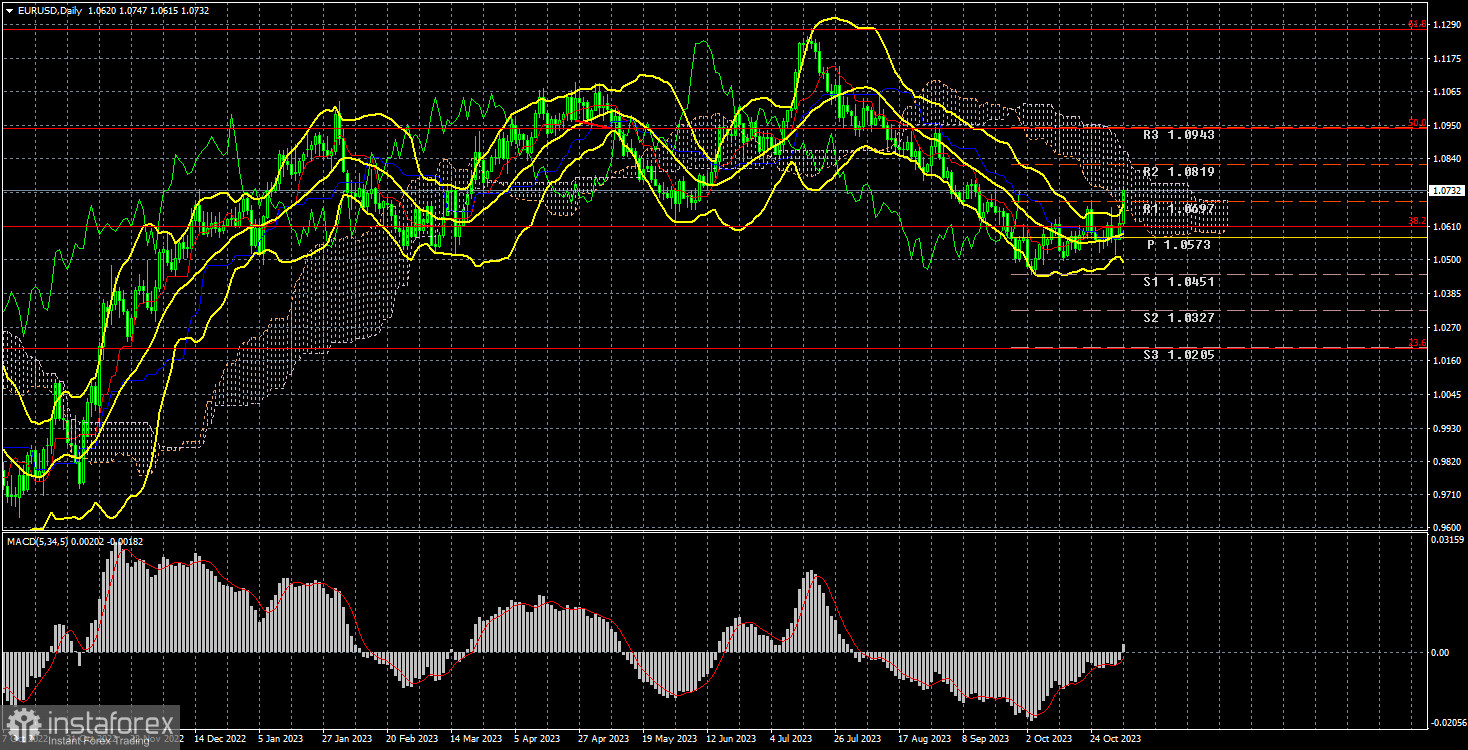
Task: Select the P 1.0573 pivot label
Action: pyautogui.click(x=1180, y=245)
